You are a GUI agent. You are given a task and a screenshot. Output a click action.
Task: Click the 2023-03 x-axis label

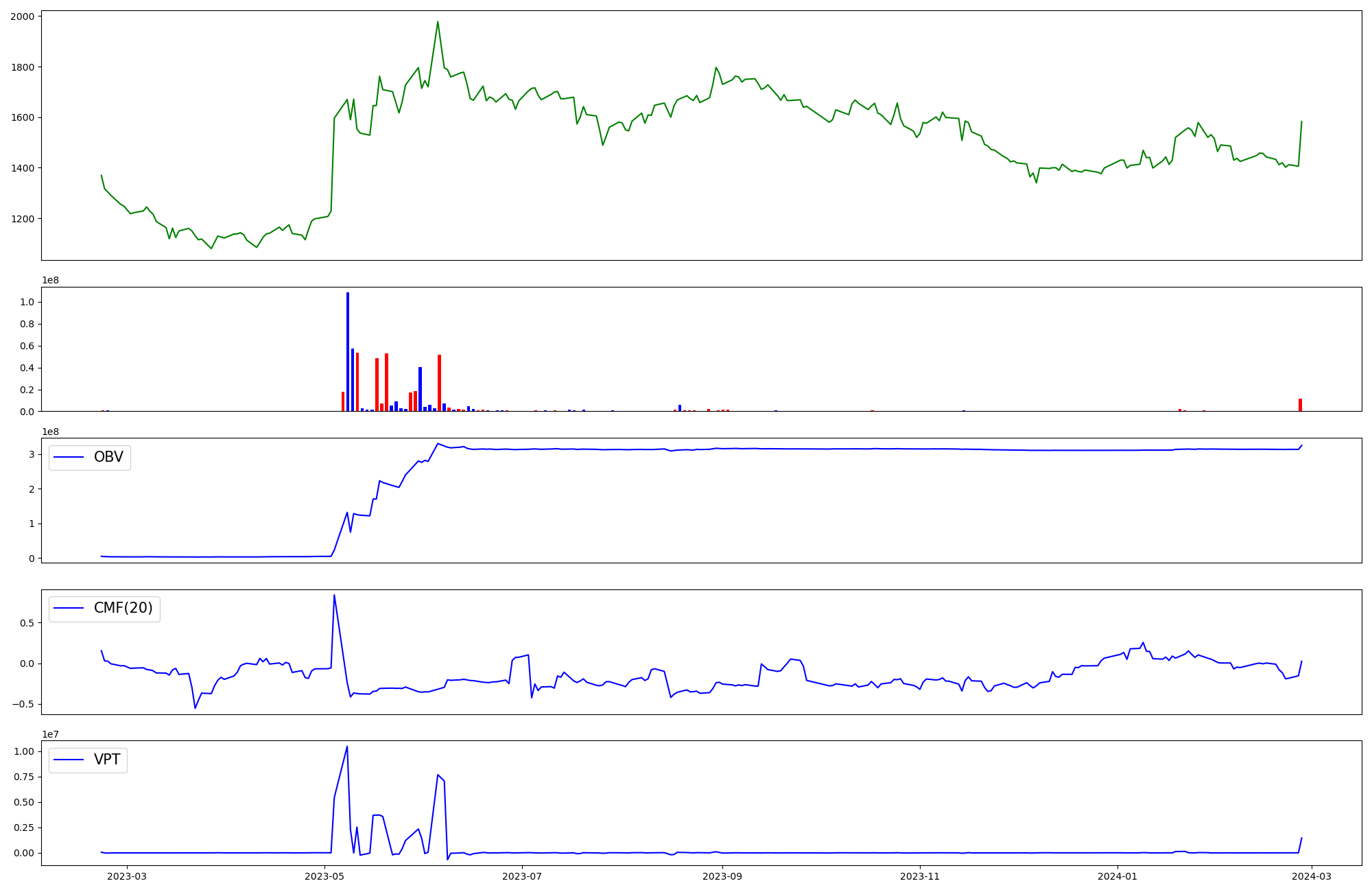128,876
